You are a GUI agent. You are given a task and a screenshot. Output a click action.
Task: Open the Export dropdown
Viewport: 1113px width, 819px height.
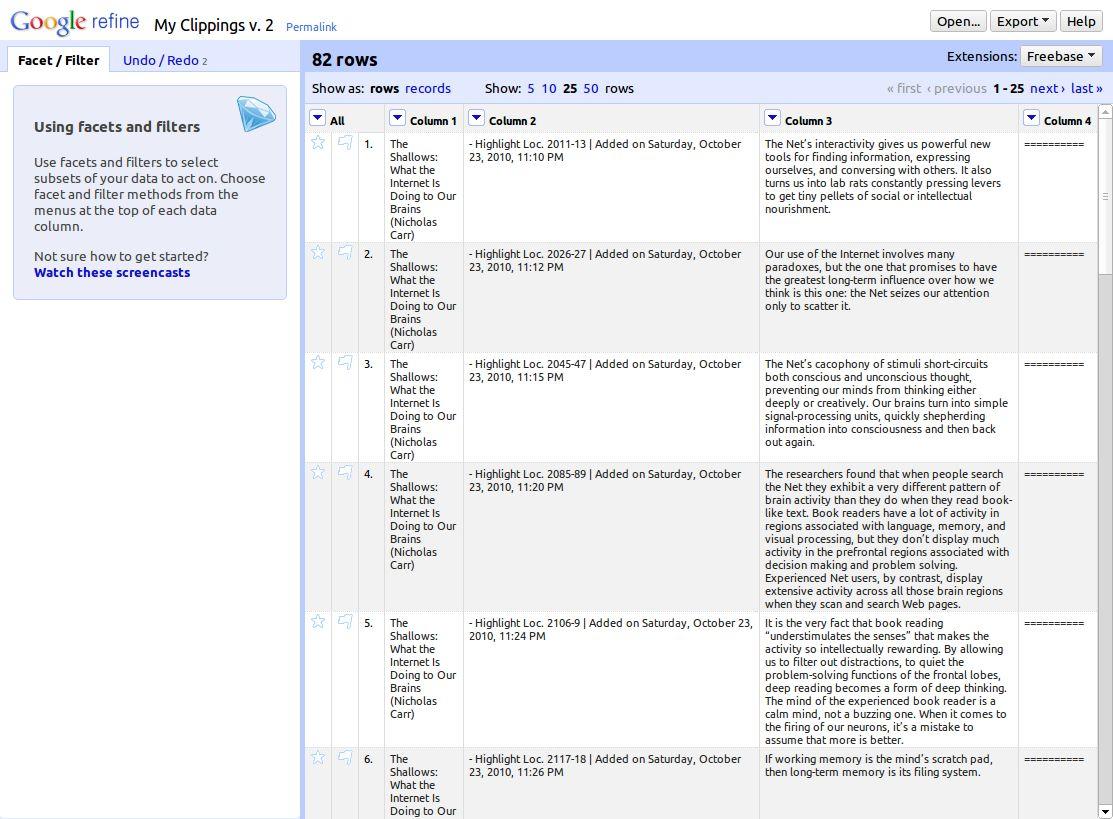click(x=1023, y=21)
